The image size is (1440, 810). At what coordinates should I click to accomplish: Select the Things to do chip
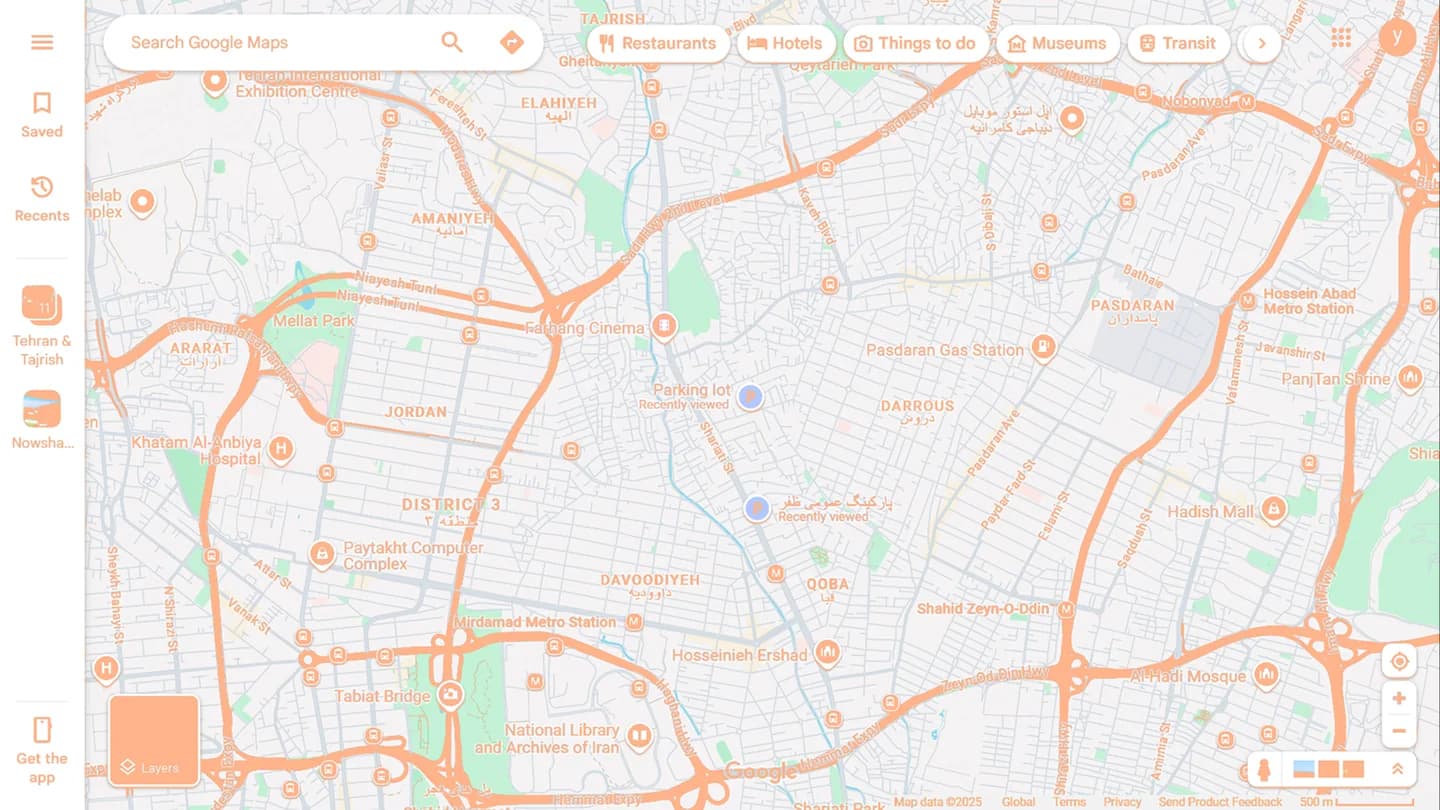(916, 43)
